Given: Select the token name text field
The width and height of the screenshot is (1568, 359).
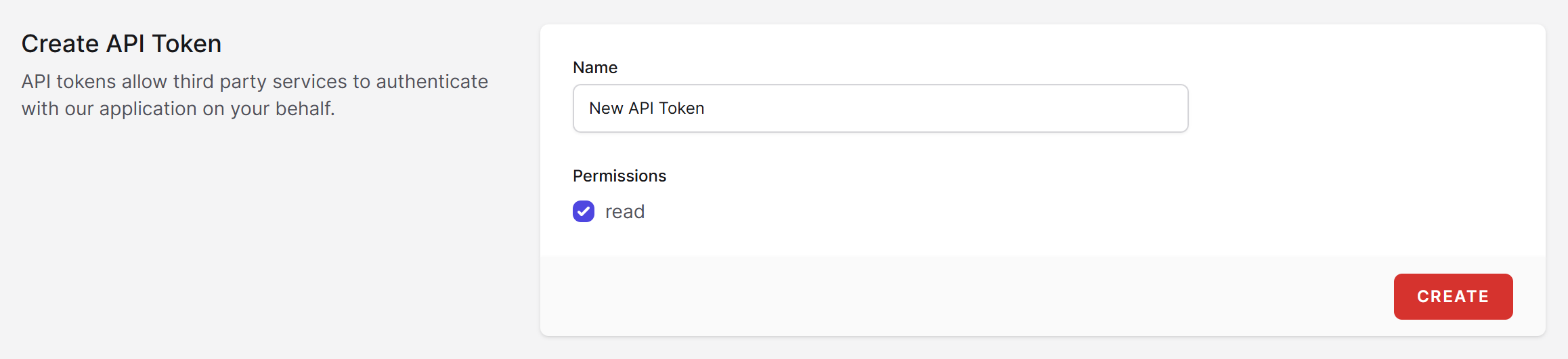Looking at the screenshot, I should 880,108.
